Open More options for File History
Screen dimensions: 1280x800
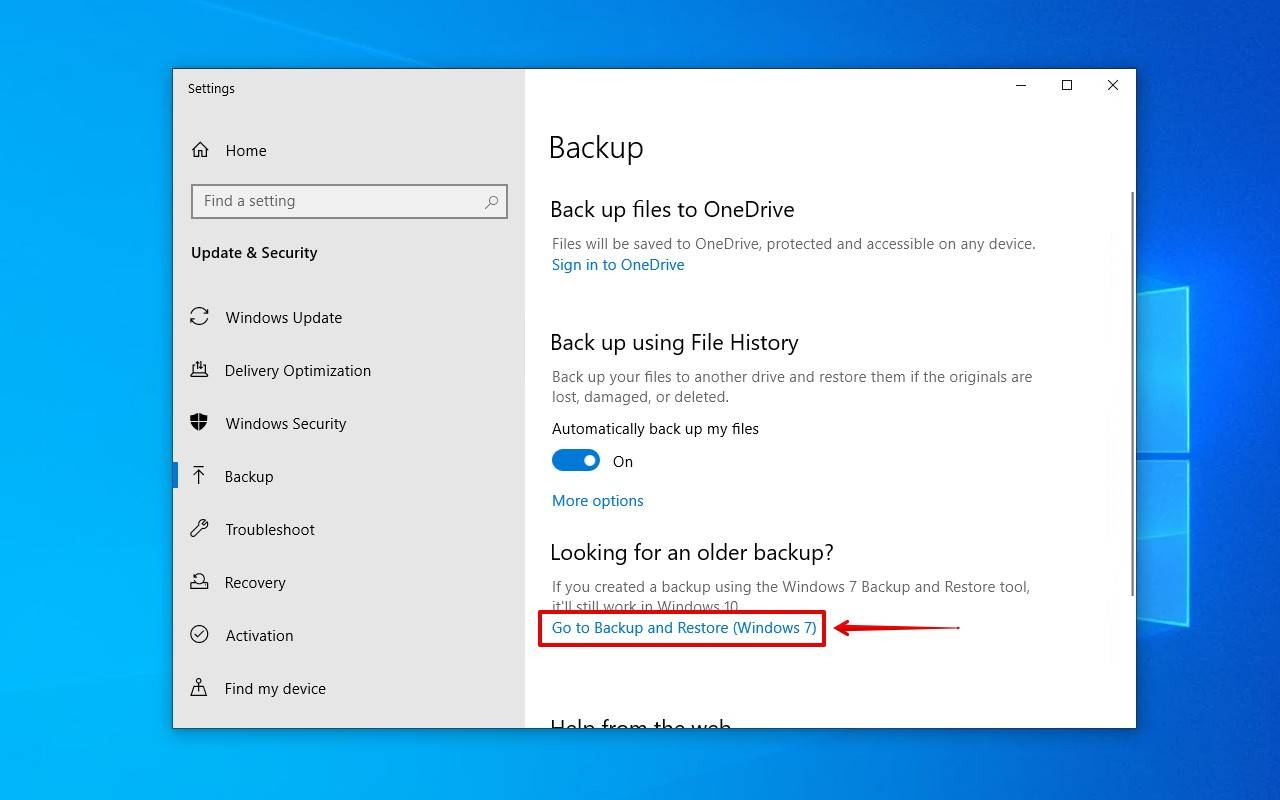[x=597, y=500]
